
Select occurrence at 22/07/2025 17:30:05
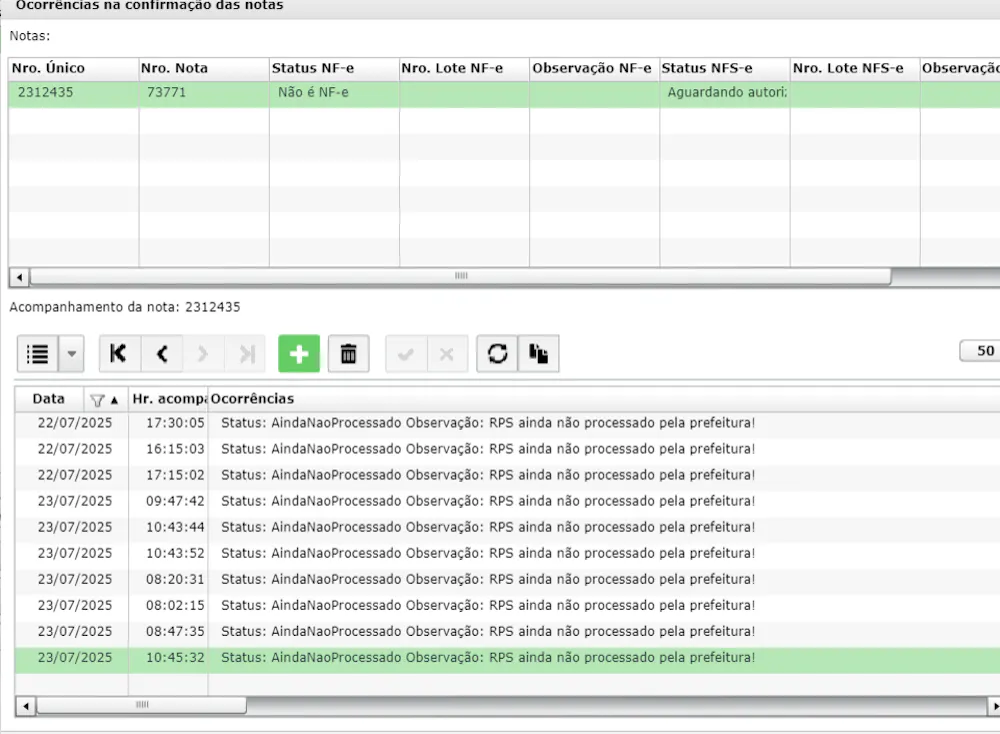click(x=507, y=423)
